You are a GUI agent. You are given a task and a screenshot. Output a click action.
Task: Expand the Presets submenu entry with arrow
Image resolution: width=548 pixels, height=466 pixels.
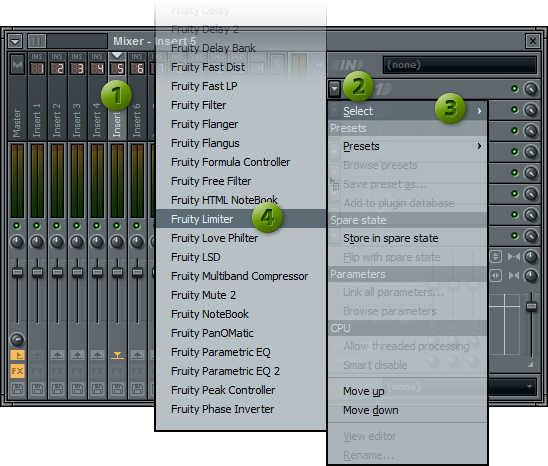(x=407, y=146)
